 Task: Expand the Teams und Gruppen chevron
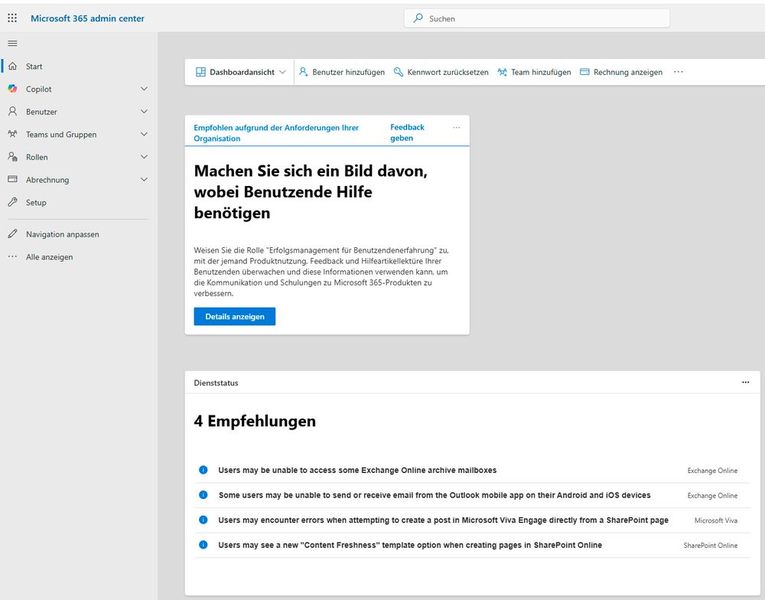tap(144, 134)
